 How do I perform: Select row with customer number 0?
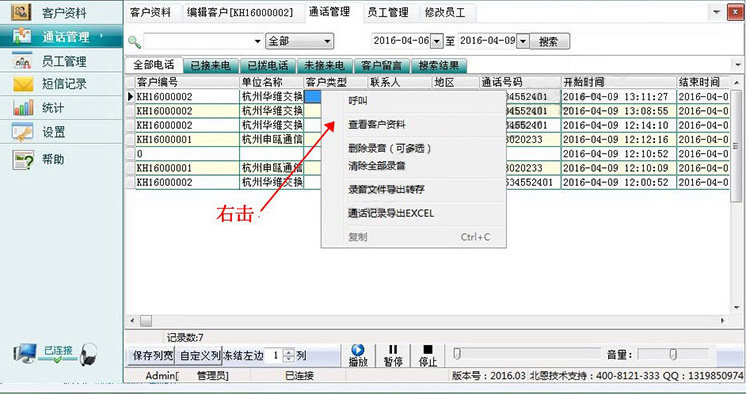pyautogui.click(x=427, y=154)
